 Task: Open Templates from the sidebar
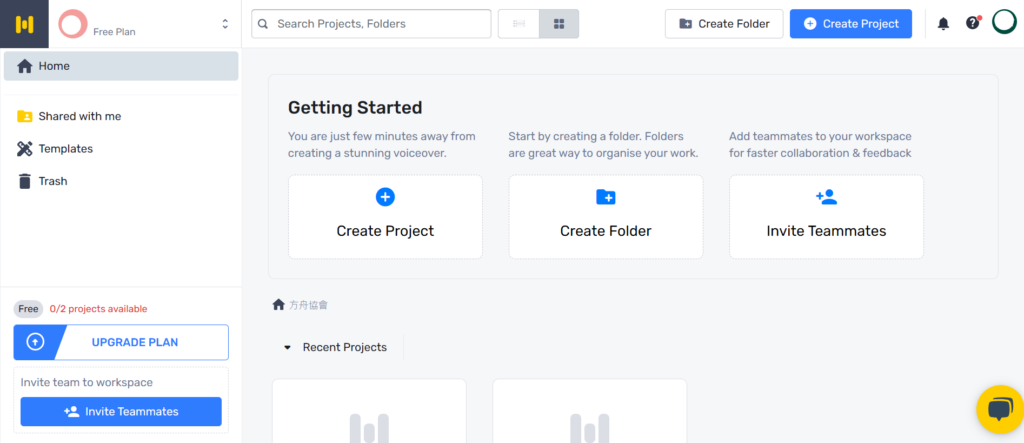[x=65, y=149]
